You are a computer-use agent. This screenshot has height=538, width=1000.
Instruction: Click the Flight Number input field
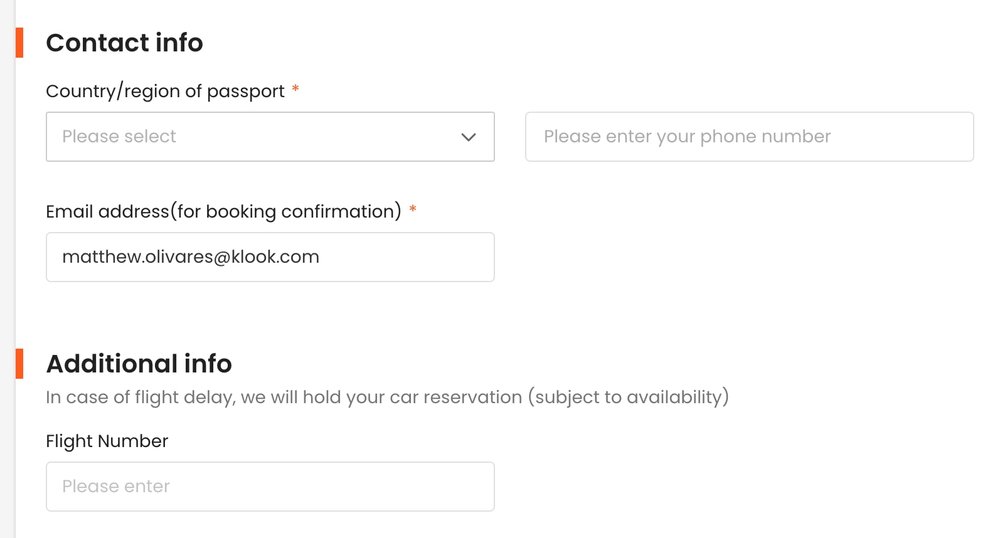click(270, 487)
